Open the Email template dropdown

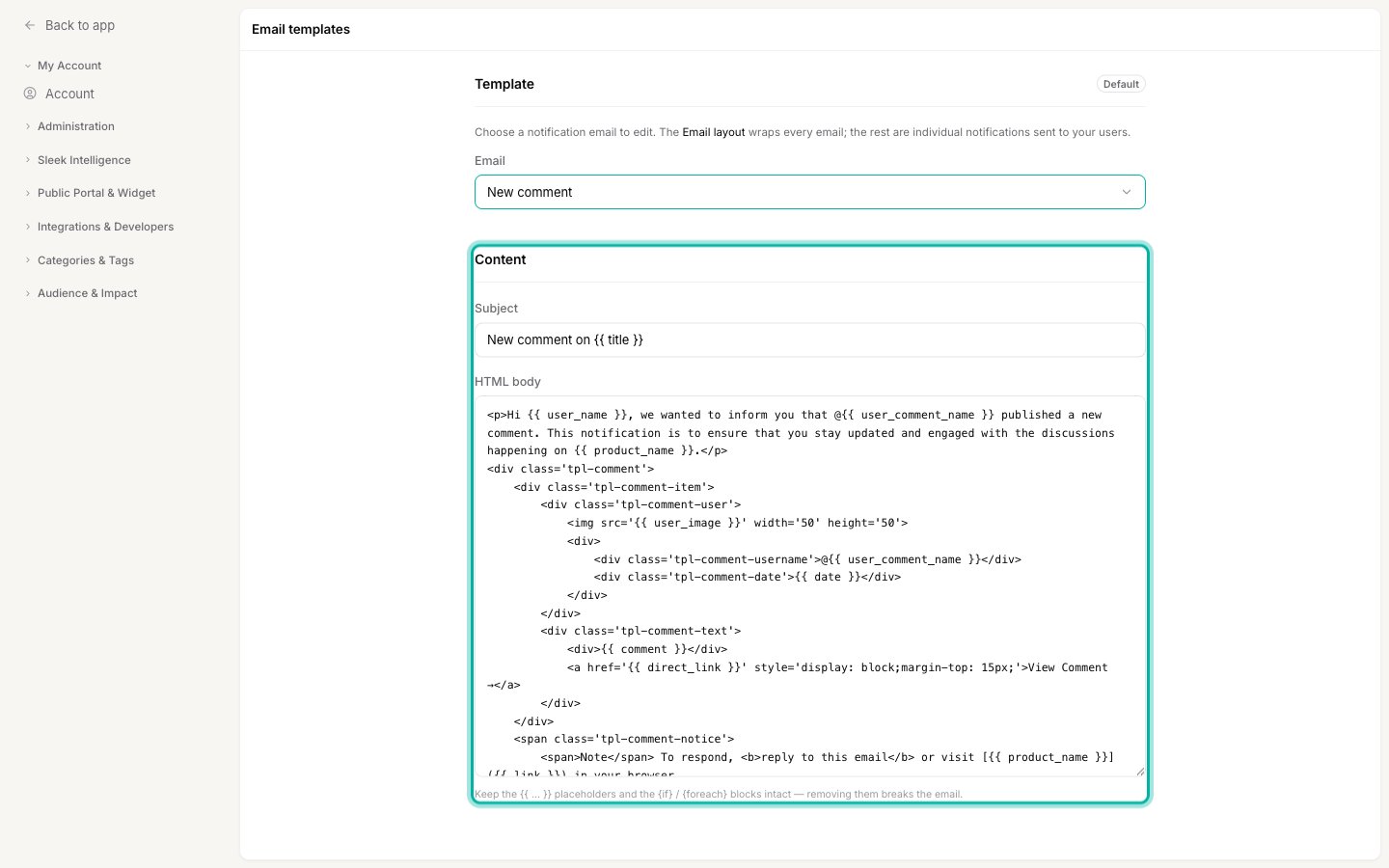click(x=809, y=192)
